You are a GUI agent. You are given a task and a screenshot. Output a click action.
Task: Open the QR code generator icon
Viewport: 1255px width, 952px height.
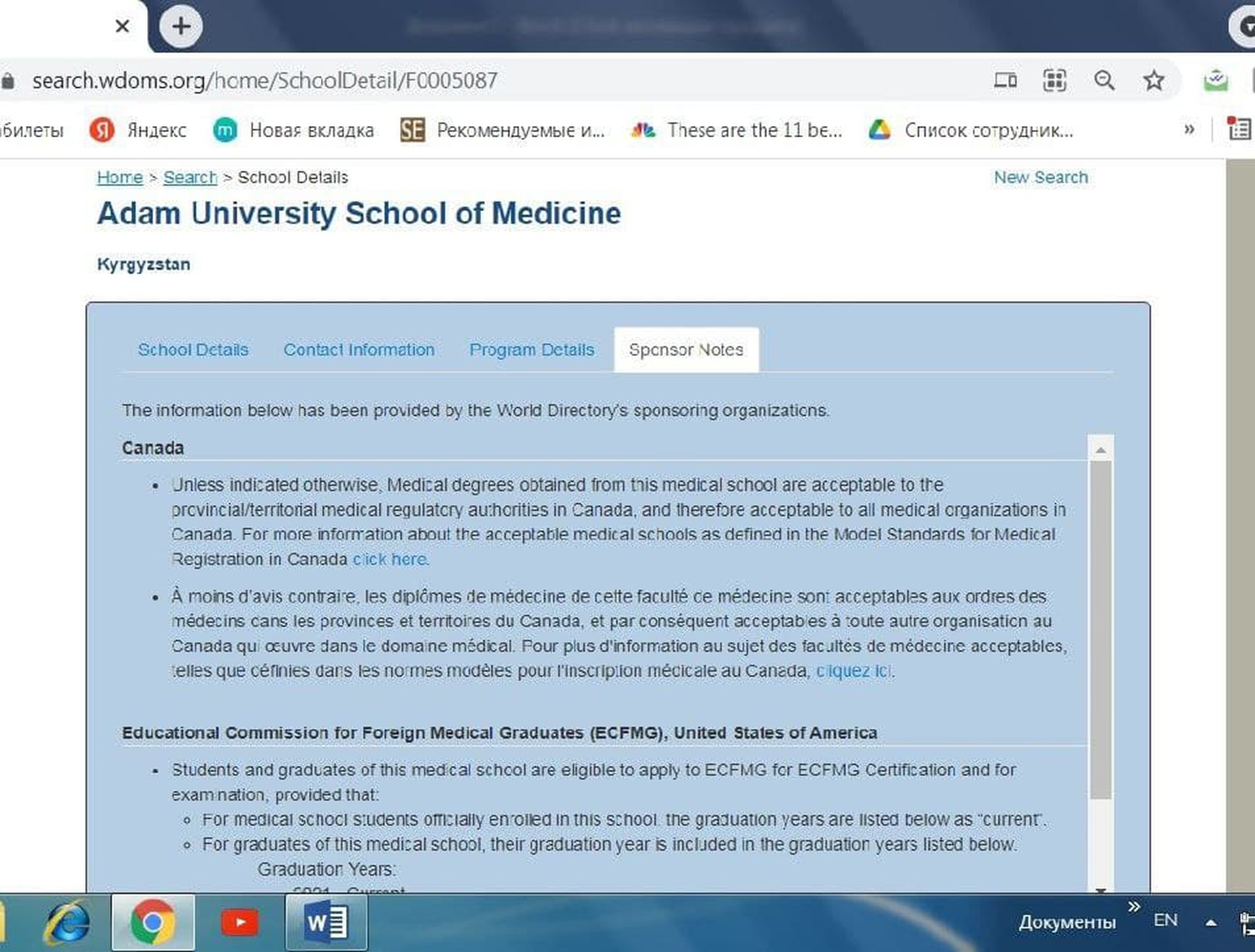(1054, 80)
